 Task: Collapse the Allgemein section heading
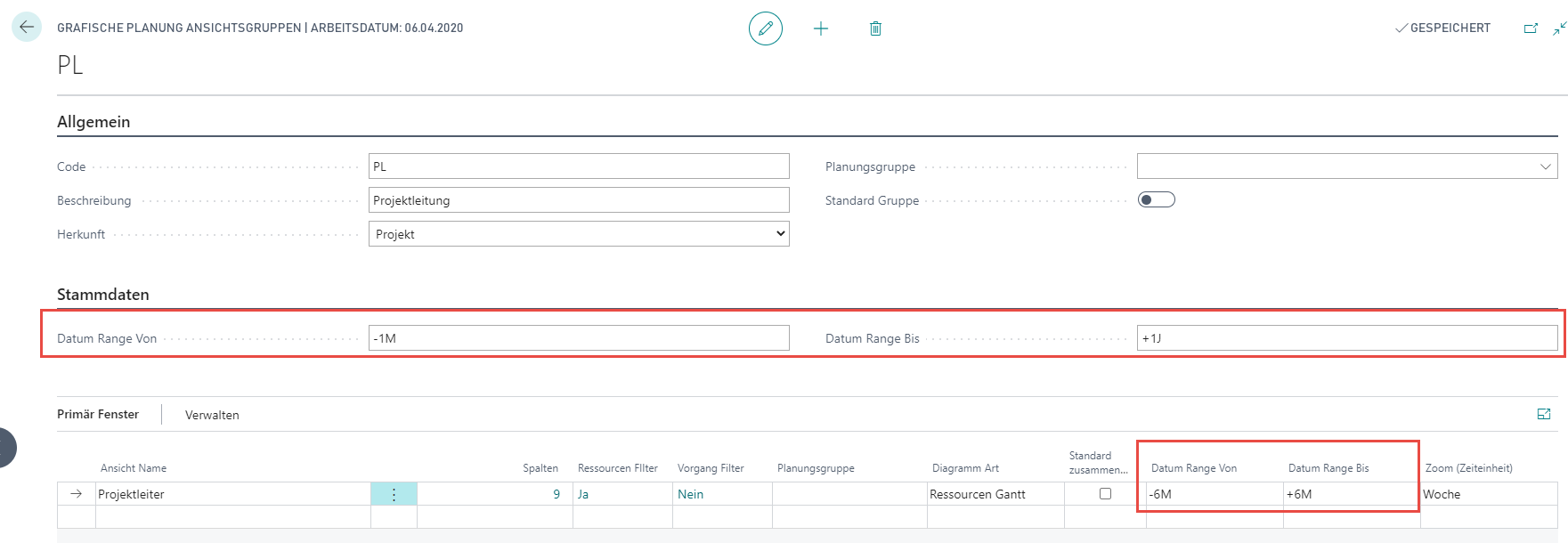click(x=93, y=122)
